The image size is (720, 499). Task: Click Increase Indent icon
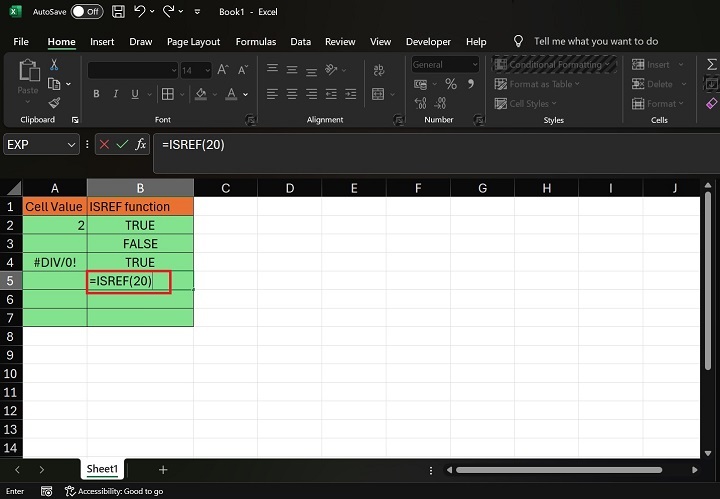pos(351,94)
